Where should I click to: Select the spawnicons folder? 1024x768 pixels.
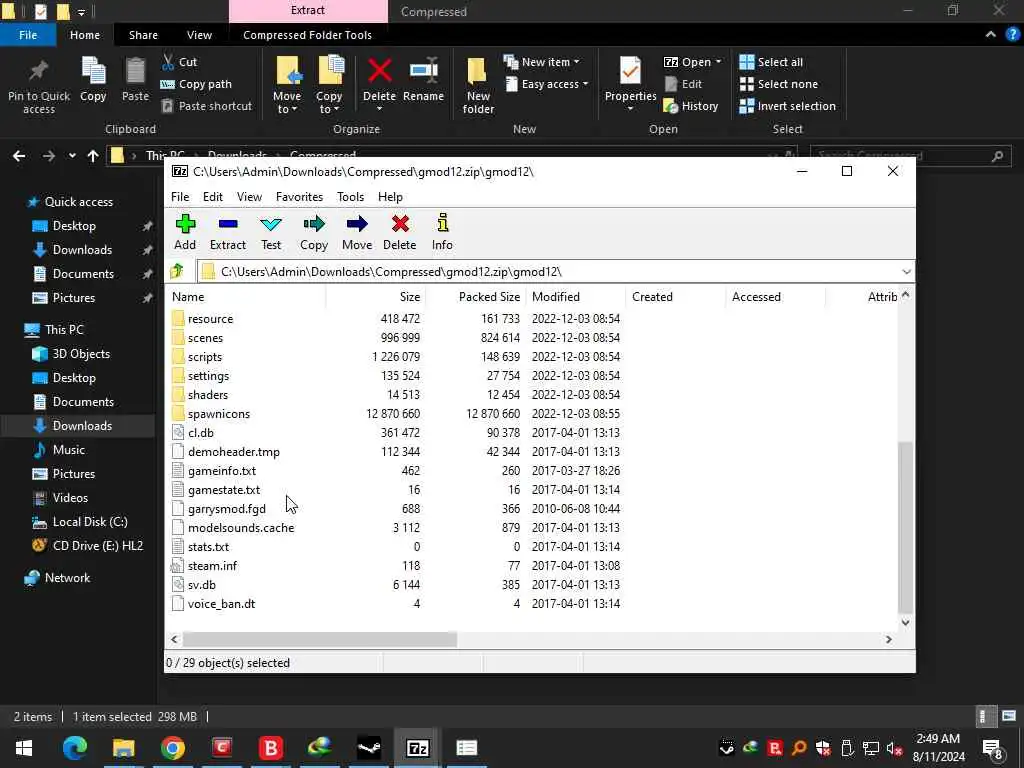tap(219, 414)
